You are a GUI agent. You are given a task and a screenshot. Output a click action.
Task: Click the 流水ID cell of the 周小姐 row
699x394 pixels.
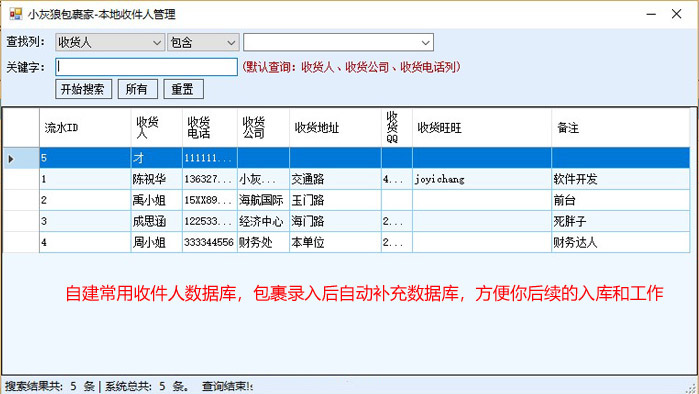pos(85,242)
